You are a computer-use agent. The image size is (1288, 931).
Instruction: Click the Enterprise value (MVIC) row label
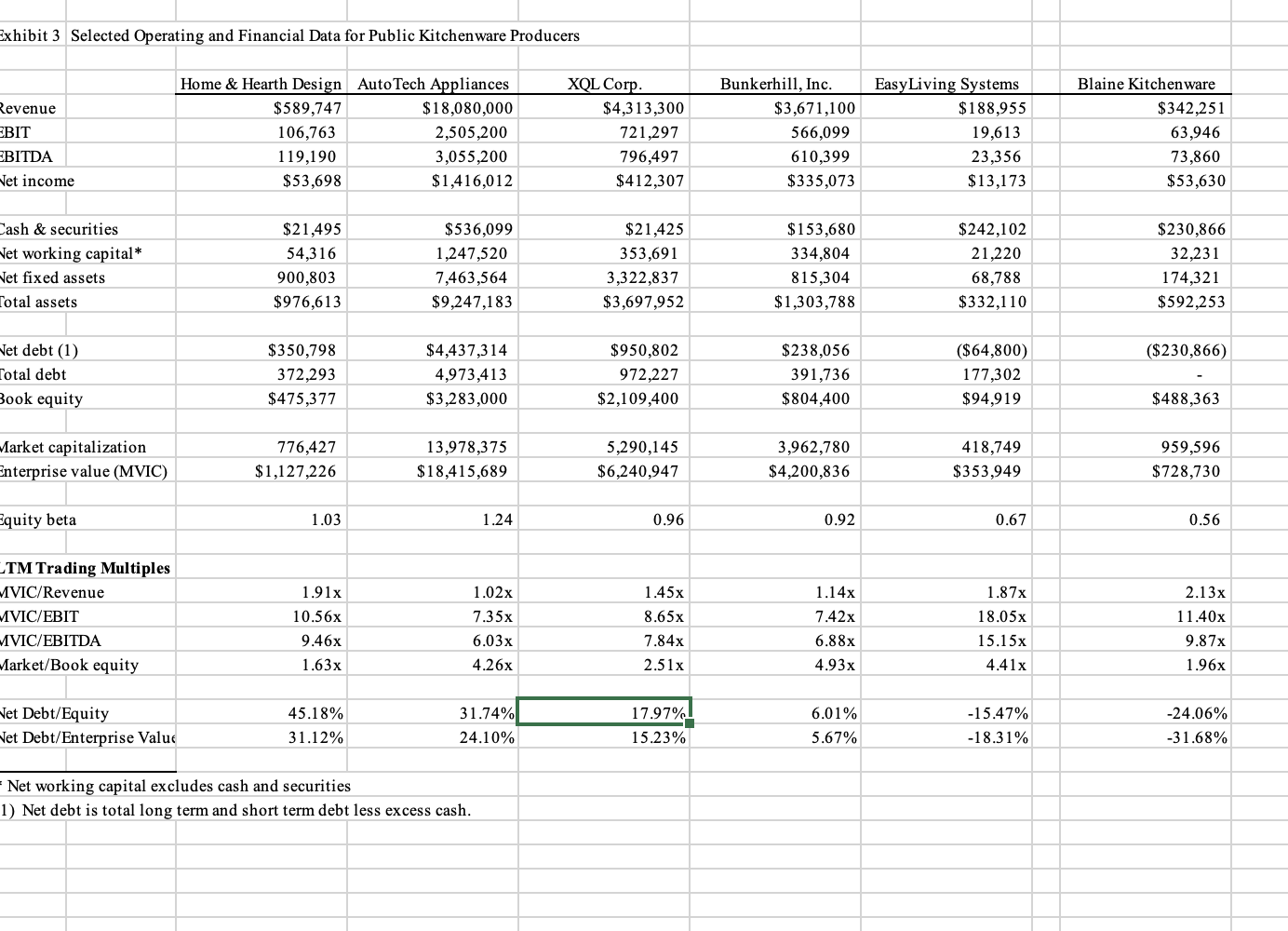(x=84, y=471)
